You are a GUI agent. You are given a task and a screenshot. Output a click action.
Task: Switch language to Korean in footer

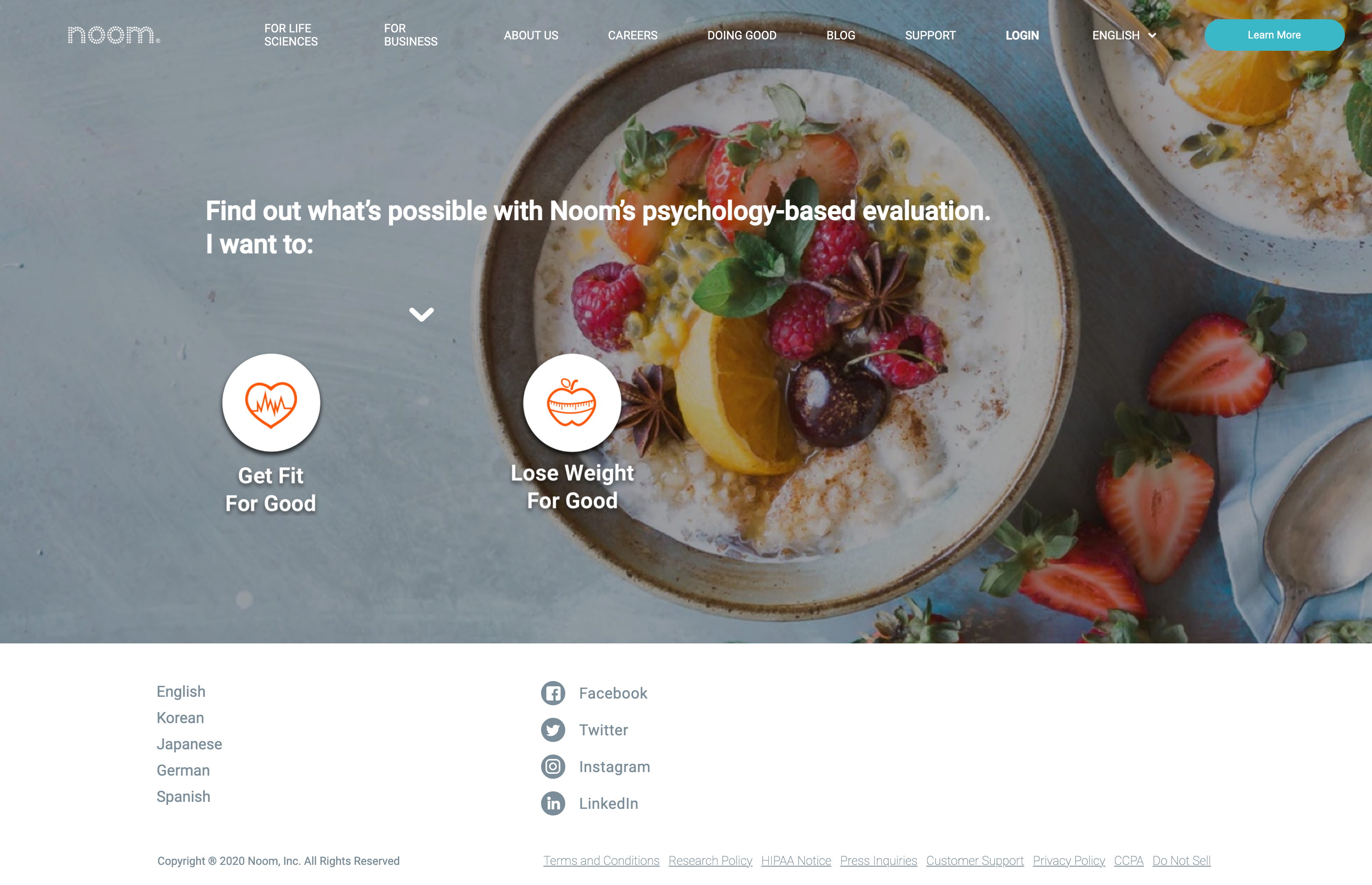pyautogui.click(x=180, y=718)
